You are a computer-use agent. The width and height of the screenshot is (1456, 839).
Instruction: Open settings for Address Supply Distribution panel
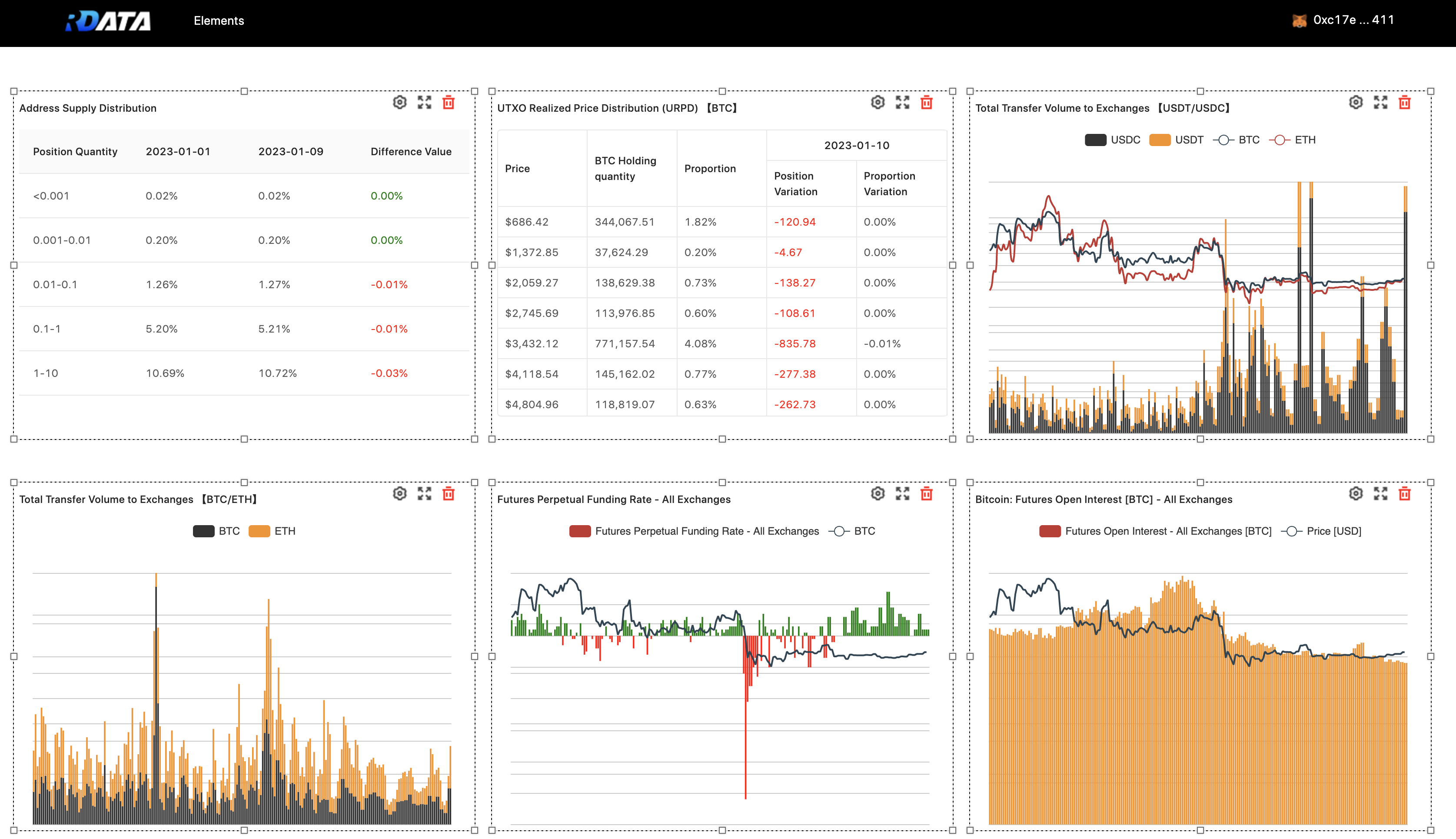pos(400,103)
